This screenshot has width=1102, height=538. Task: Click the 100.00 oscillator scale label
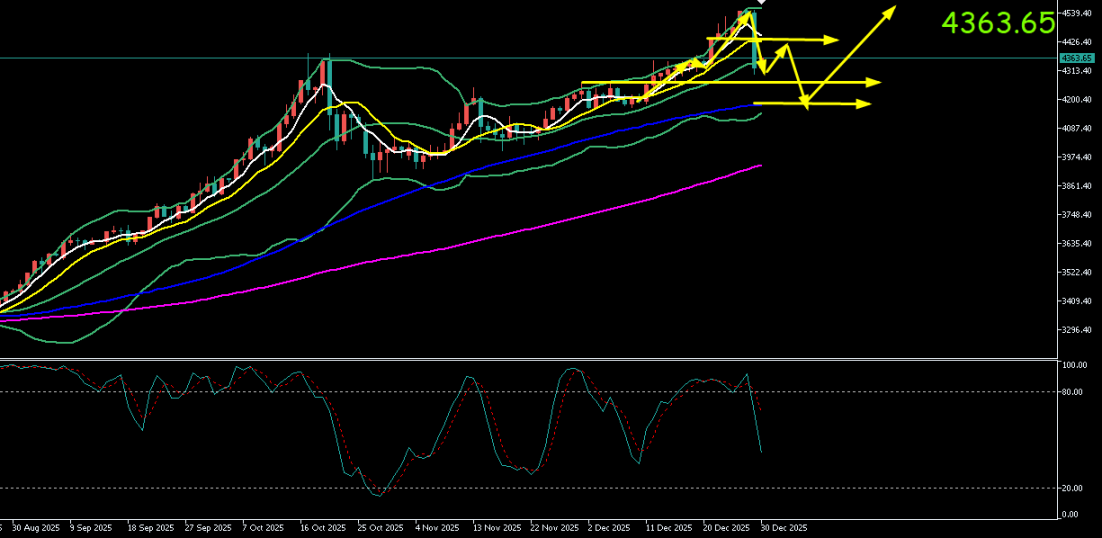[1074, 366]
